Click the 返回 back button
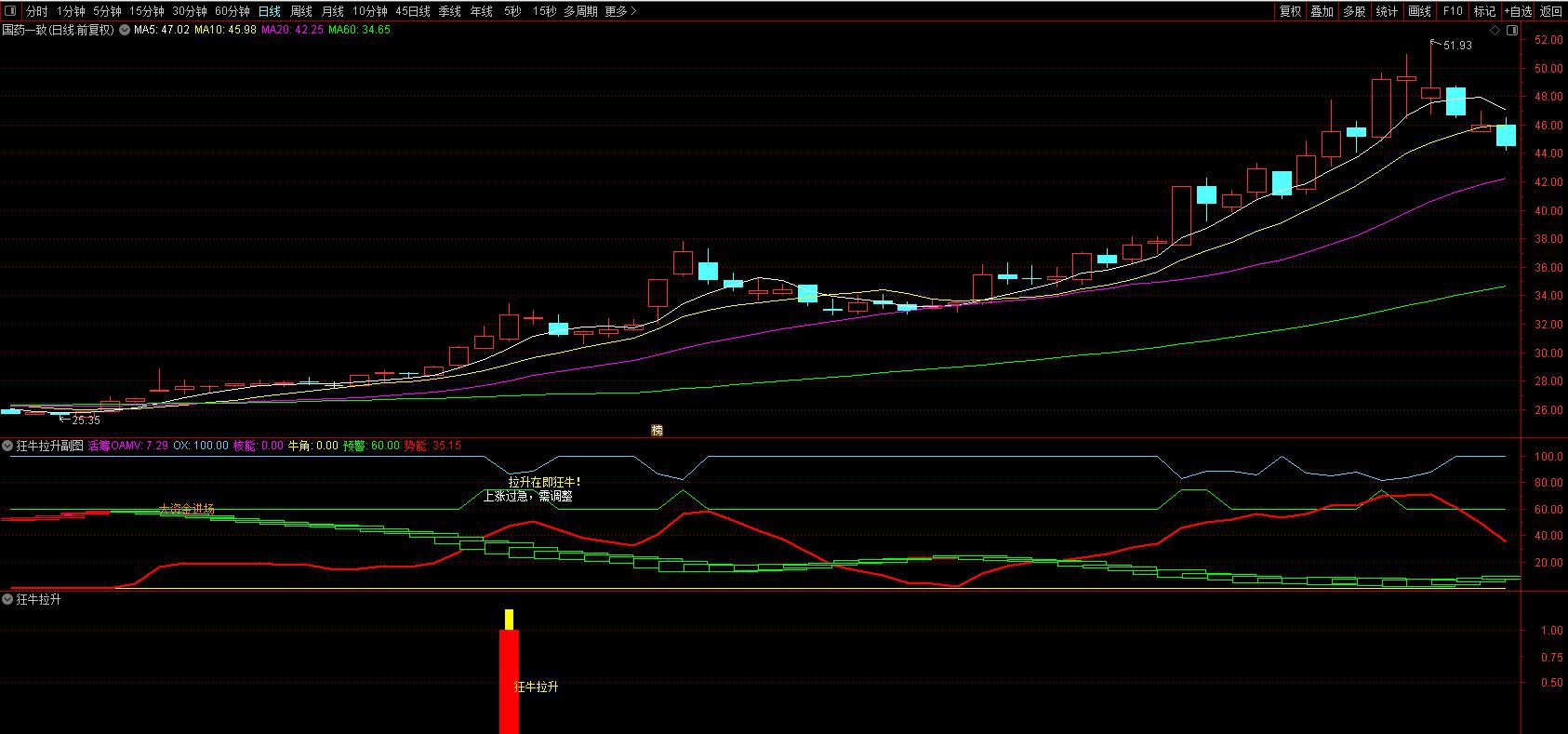Viewport: 1568px width, 734px height. point(1551,11)
